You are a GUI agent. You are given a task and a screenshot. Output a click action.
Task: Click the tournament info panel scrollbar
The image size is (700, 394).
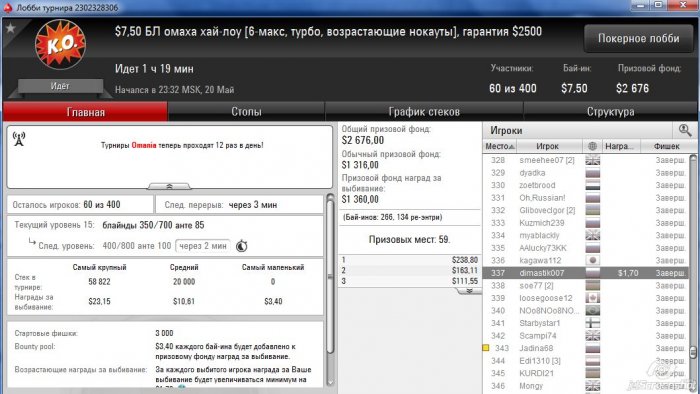coord(330,276)
